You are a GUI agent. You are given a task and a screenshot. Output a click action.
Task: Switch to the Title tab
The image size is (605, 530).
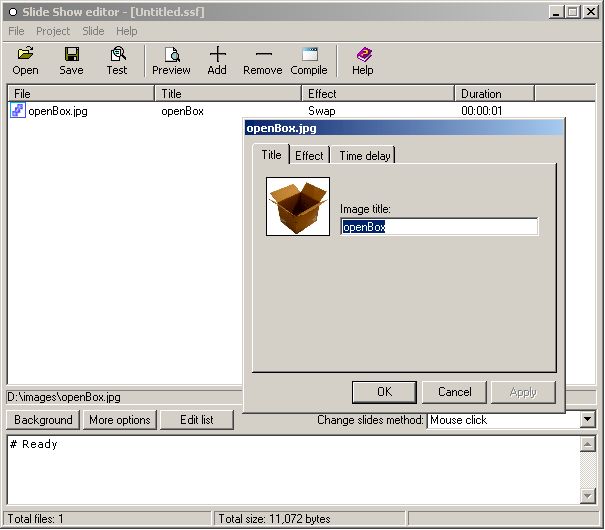[x=271, y=154]
